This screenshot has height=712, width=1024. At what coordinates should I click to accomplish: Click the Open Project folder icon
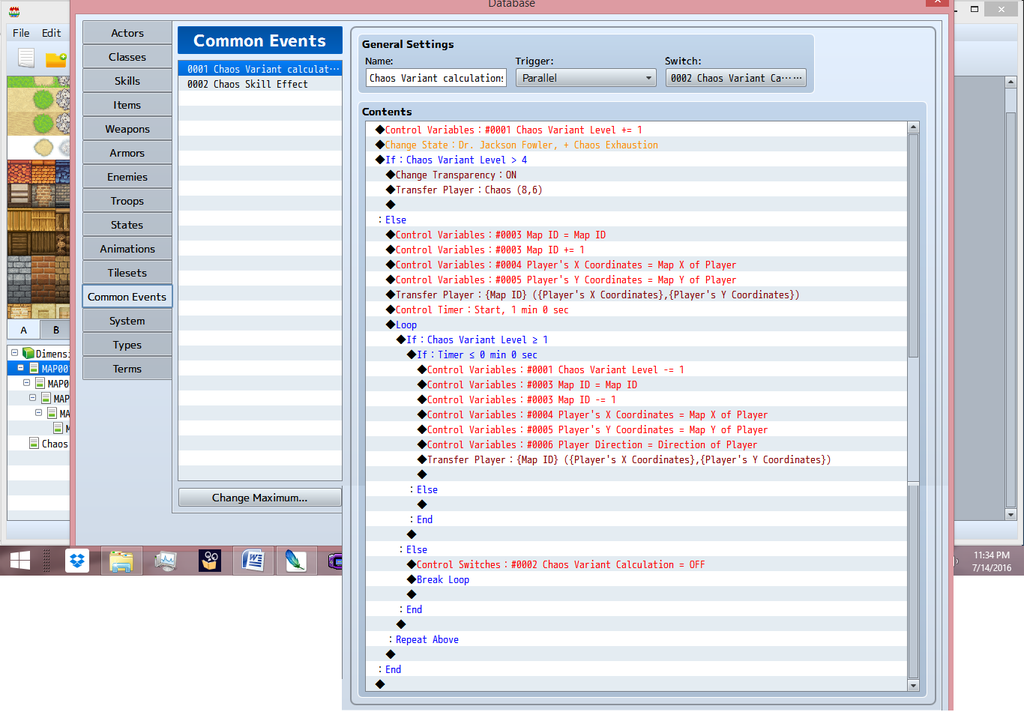point(55,59)
